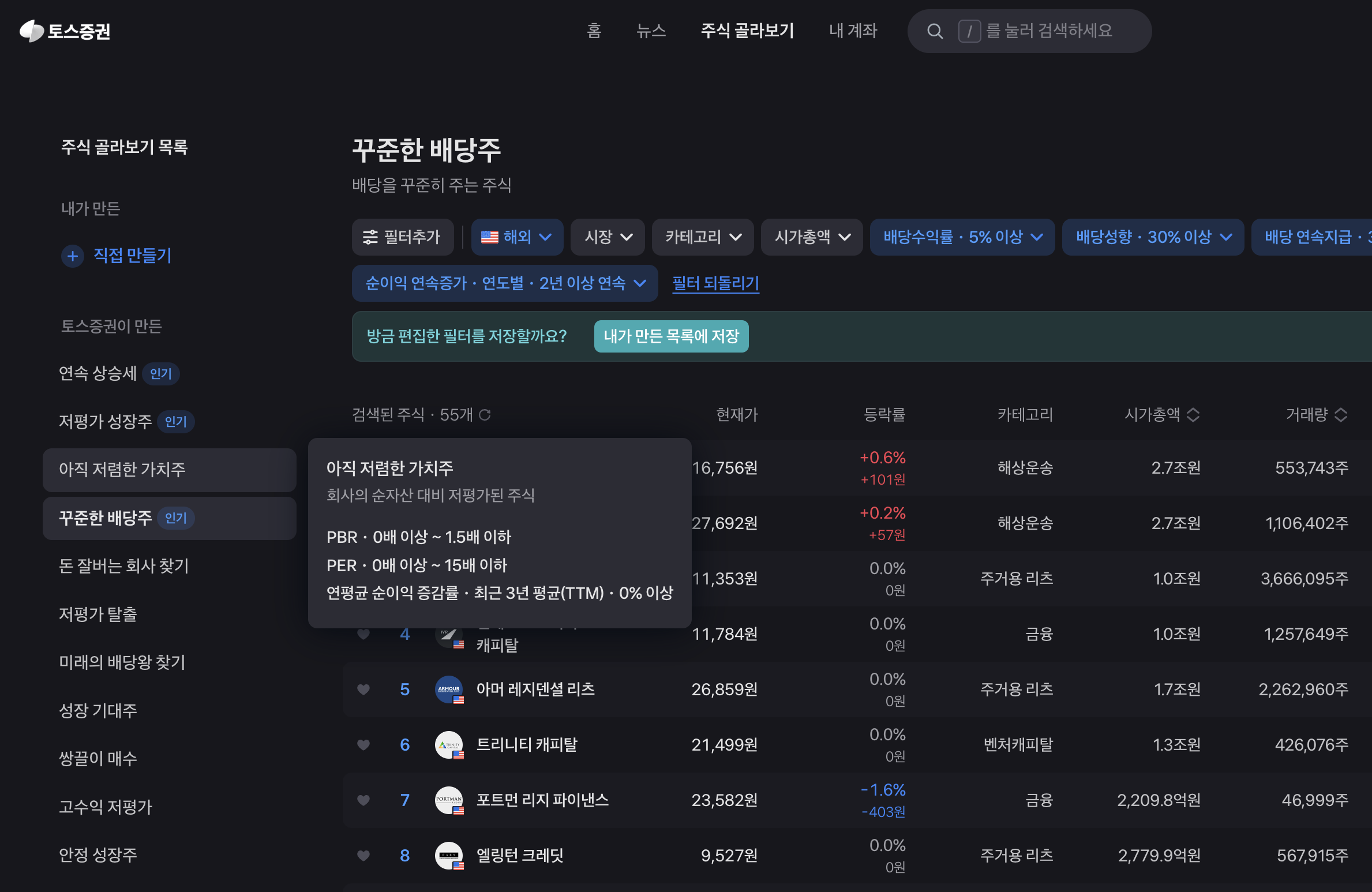Screen dimensions: 1372x892
Task: Open the 배당수익률 5% 이상 filter
Action: click(962, 237)
